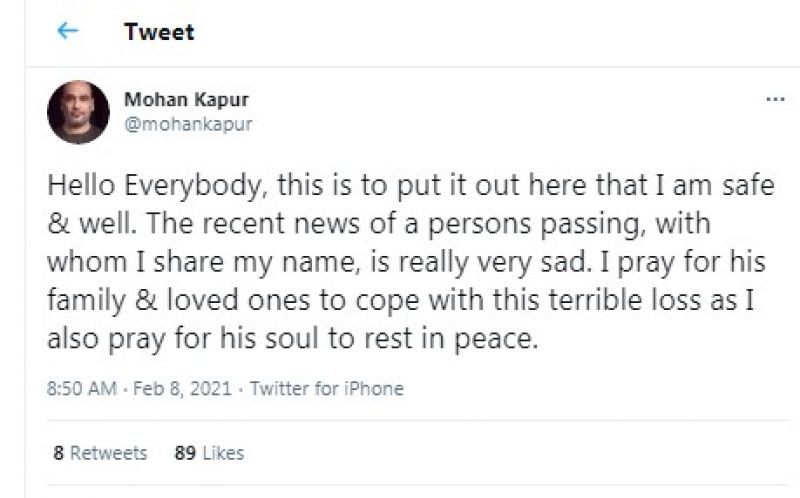Click the @mohankapur handle
This screenshot has width=800, height=498.
187,124
